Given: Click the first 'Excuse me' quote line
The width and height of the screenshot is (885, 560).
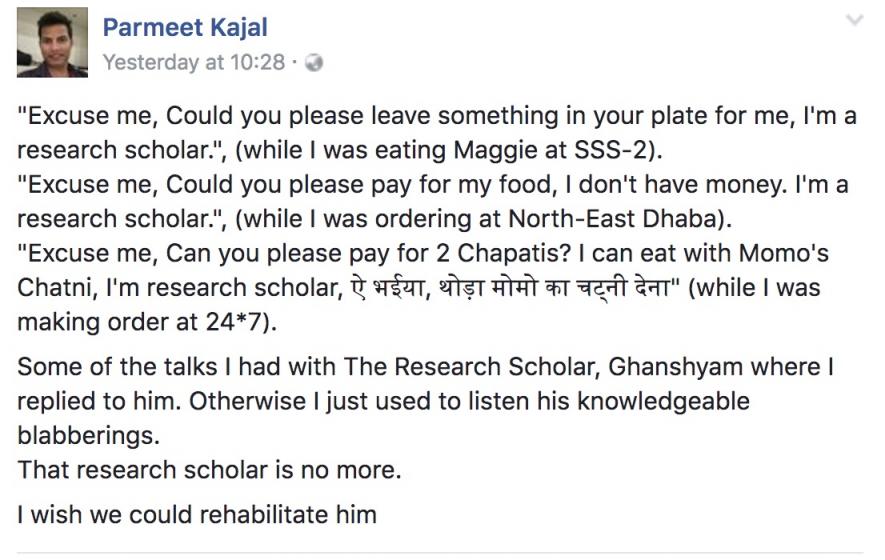Looking at the screenshot, I should coord(300,115).
